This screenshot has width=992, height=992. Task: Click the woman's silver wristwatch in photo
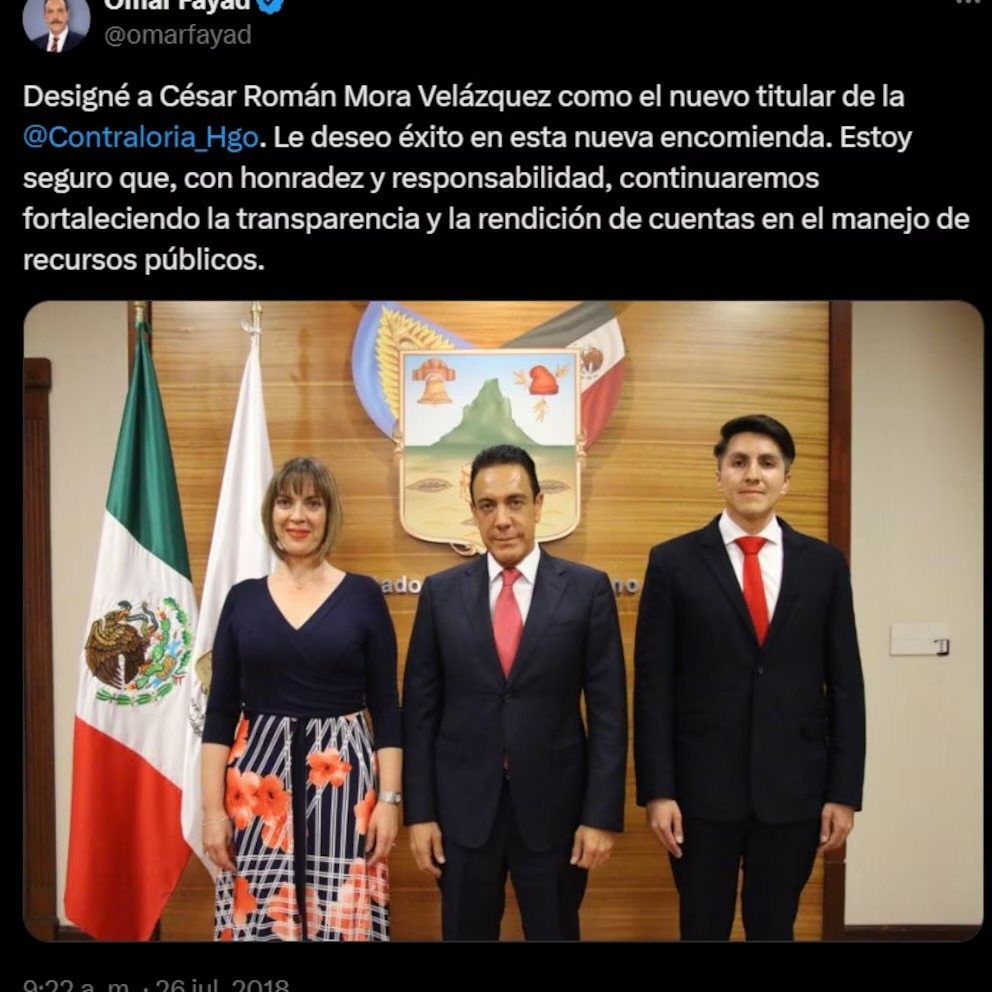[x=390, y=797]
